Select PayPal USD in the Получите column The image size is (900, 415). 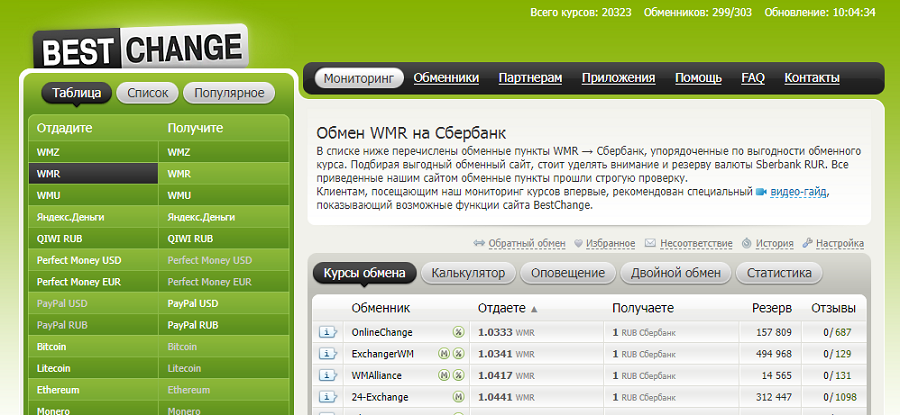point(224,304)
